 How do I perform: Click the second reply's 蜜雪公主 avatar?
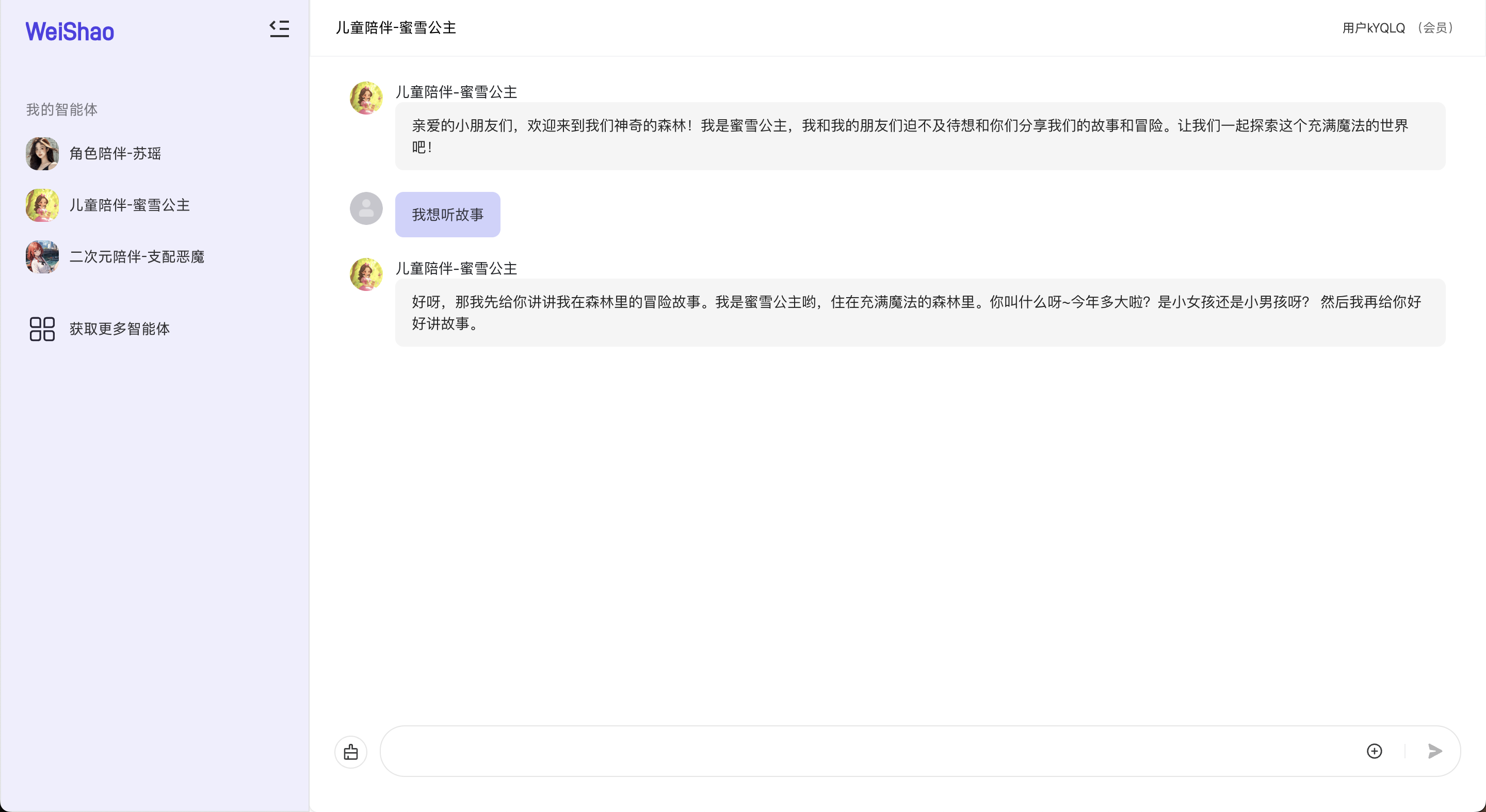[x=366, y=274]
